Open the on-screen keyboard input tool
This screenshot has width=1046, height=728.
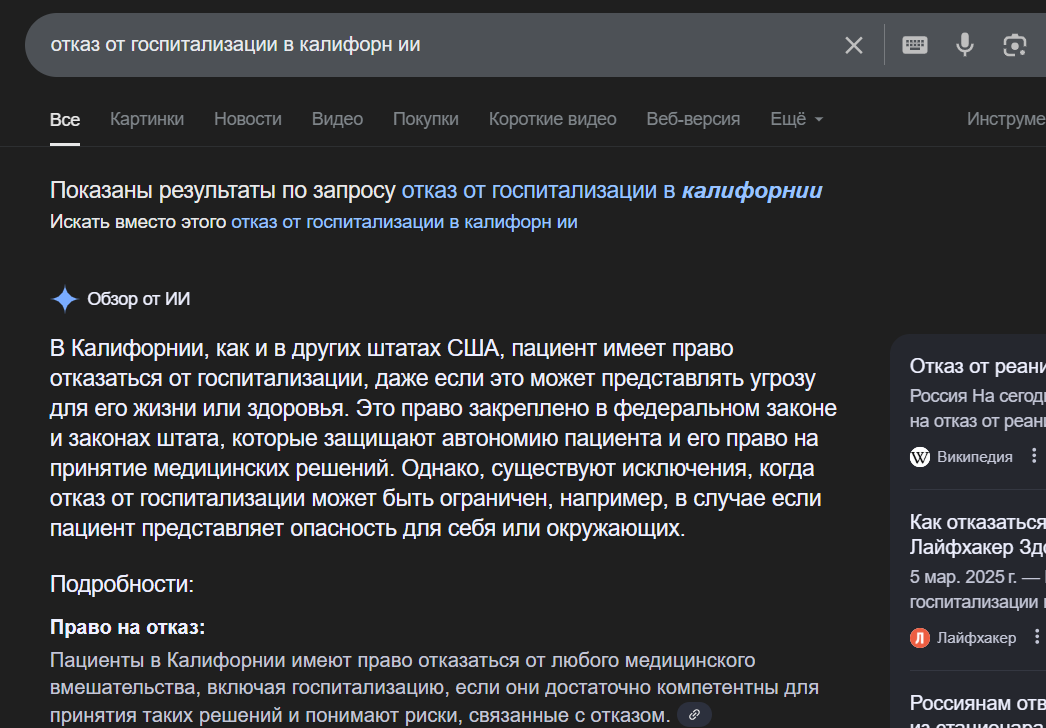[x=914, y=45]
